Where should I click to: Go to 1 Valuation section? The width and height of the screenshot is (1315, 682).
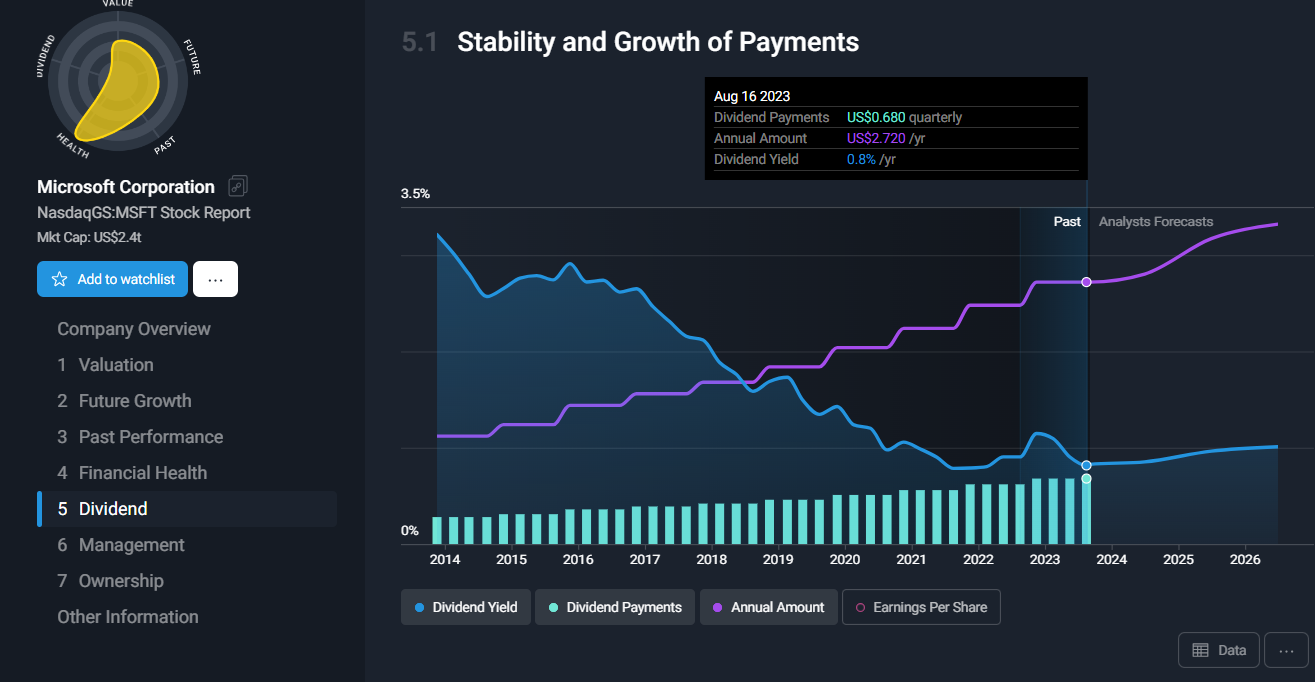[105, 365]
